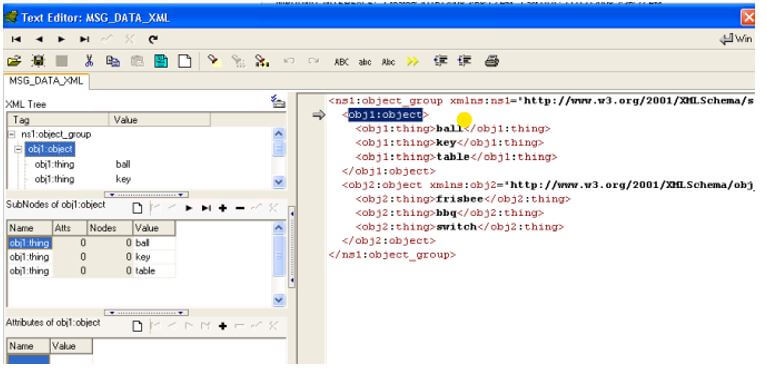767x368 pixels.
Task: Select the ball value cell in SubNodes
Action: click(154, 243)
